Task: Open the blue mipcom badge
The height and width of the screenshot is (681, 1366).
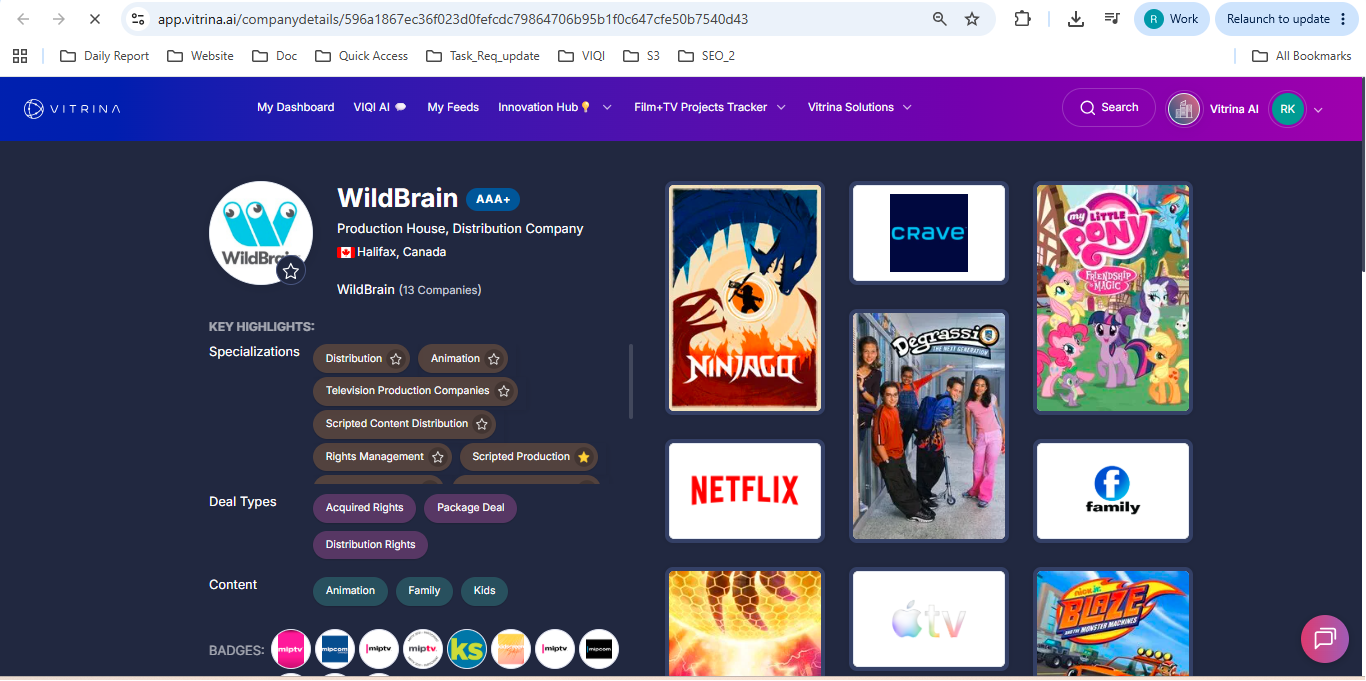Action: (x=335, y=649)
